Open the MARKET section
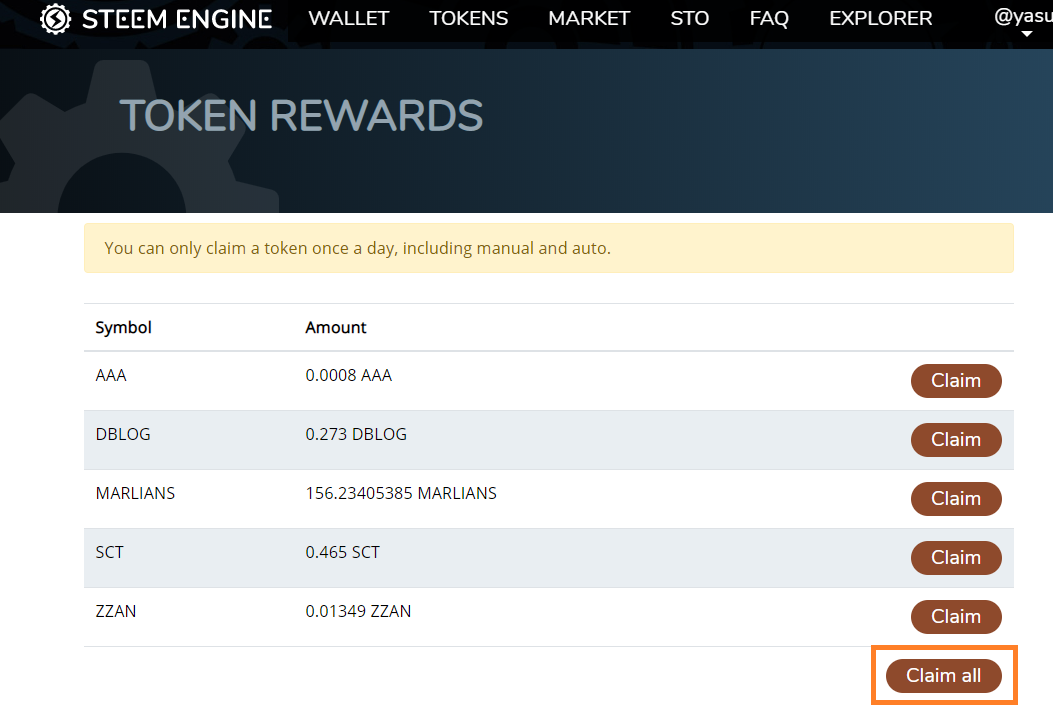Image resolution: width=1053 pixels, height=706 pixels. [x=589, y=19]
